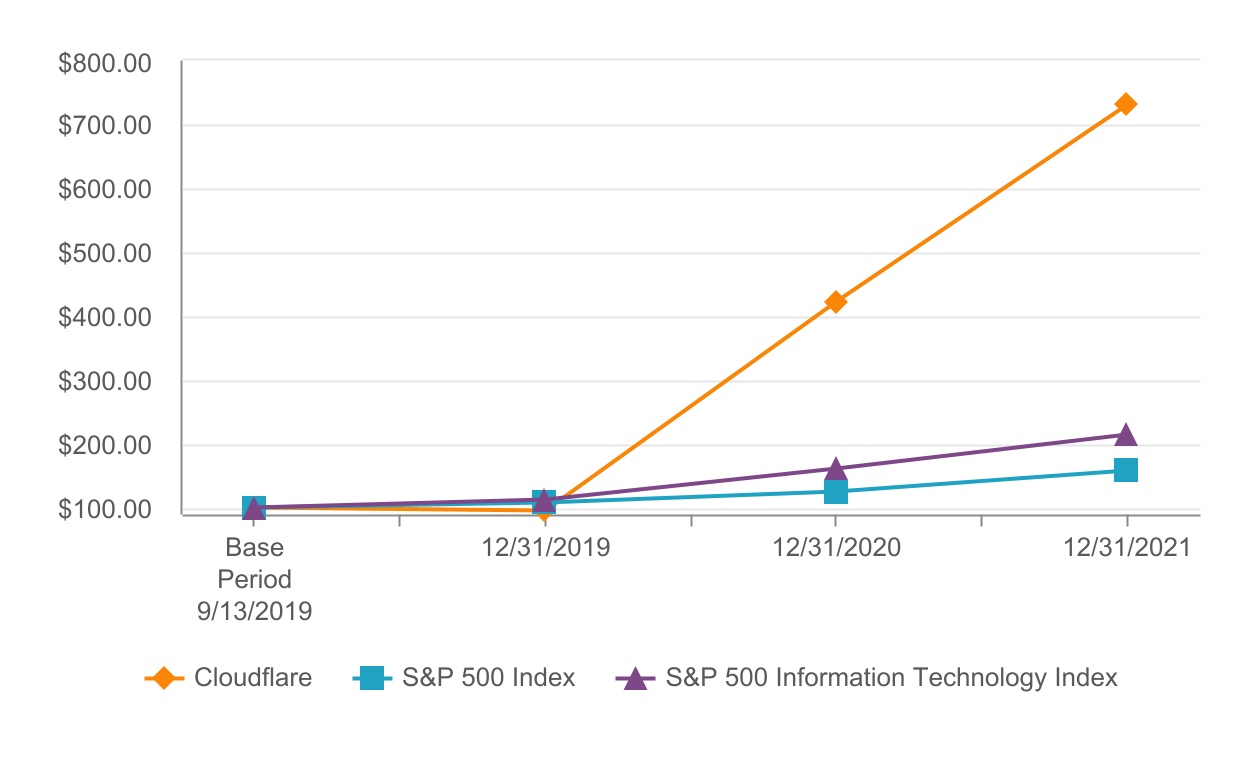Select the 12/31/2020 x-axis label
This screenshot has width=1260, height=760.
836,548
